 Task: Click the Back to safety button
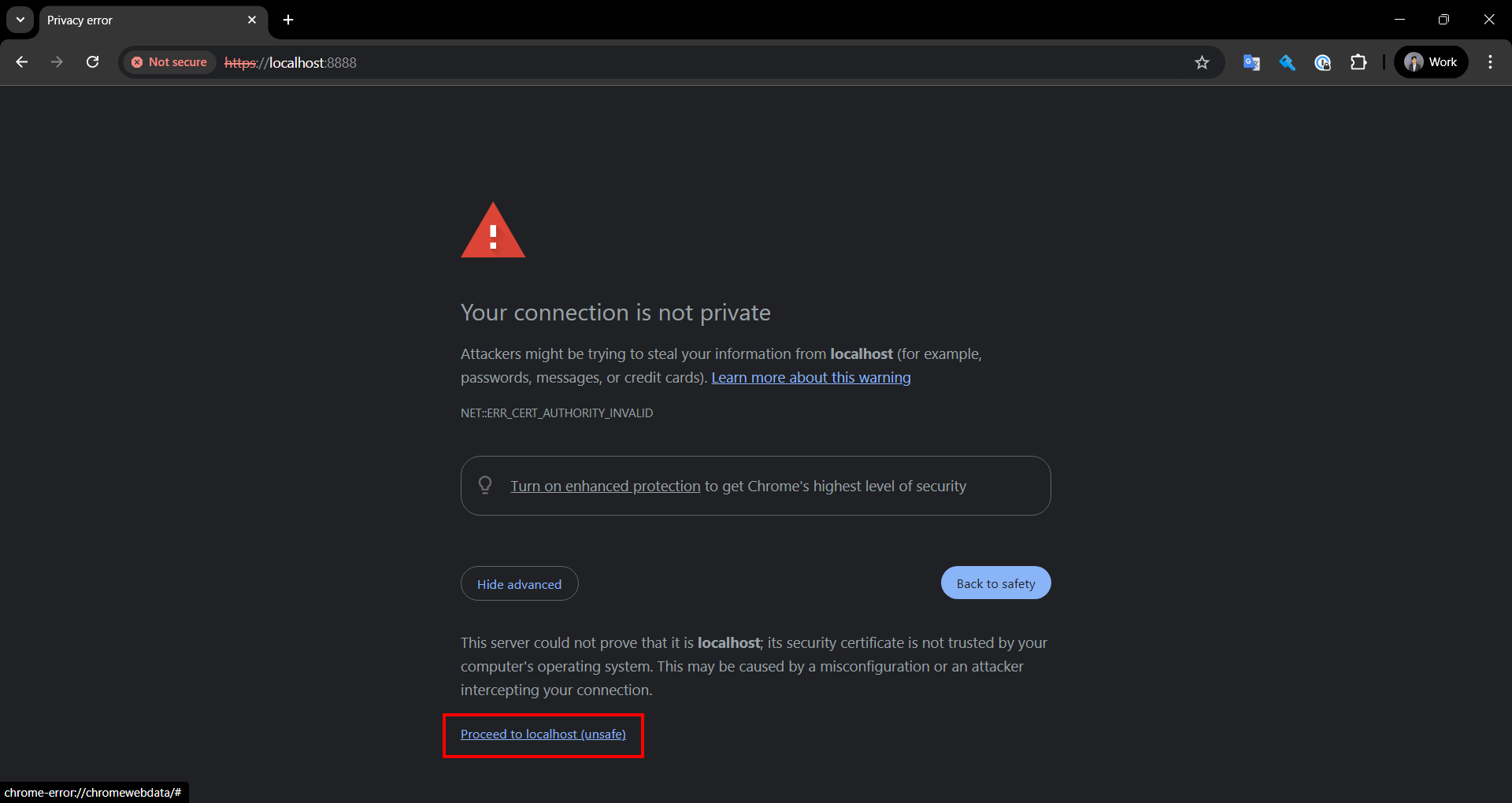[x=995, y=583]
